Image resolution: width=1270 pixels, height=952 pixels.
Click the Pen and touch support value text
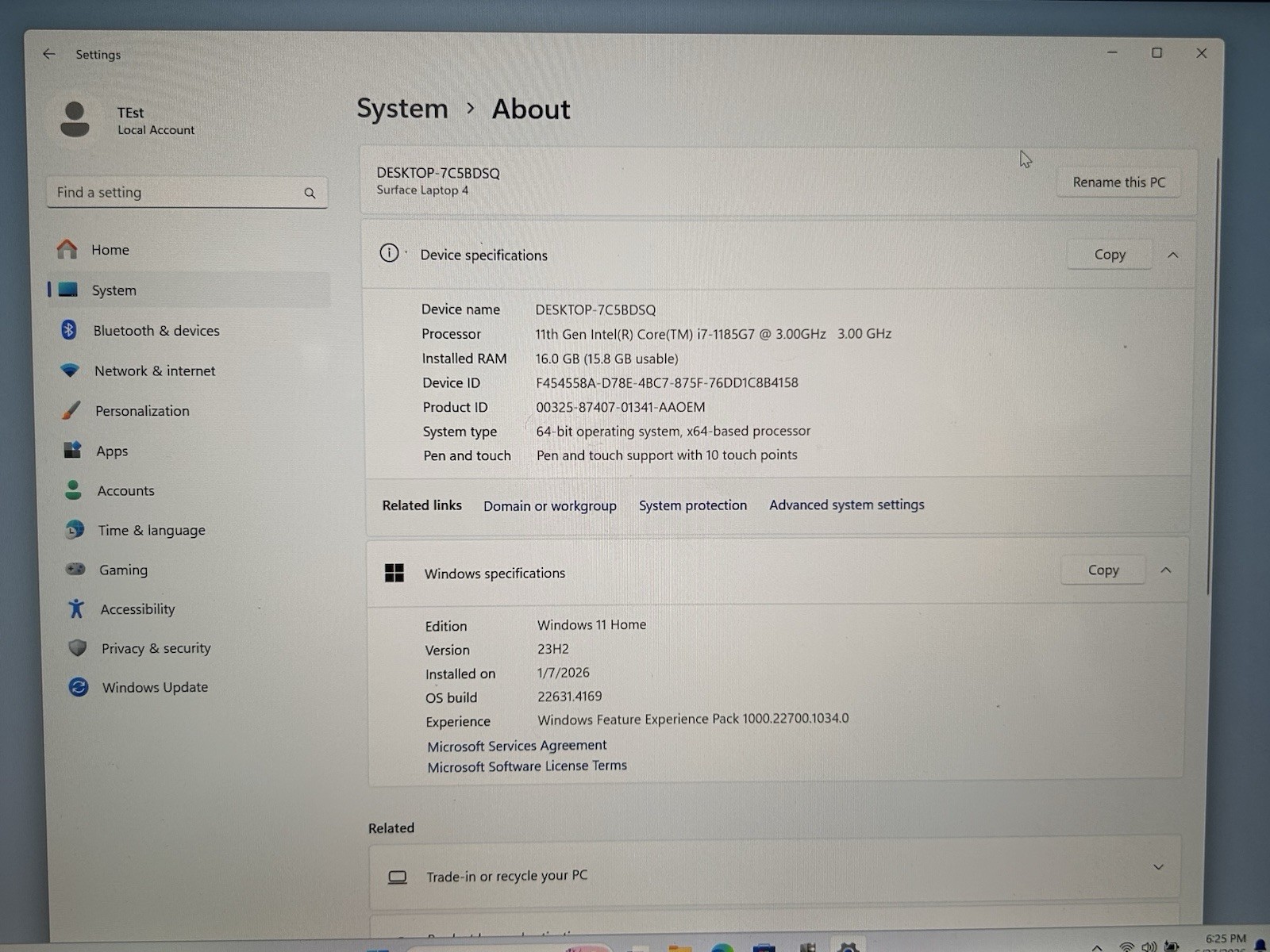(x=667, y=455)
